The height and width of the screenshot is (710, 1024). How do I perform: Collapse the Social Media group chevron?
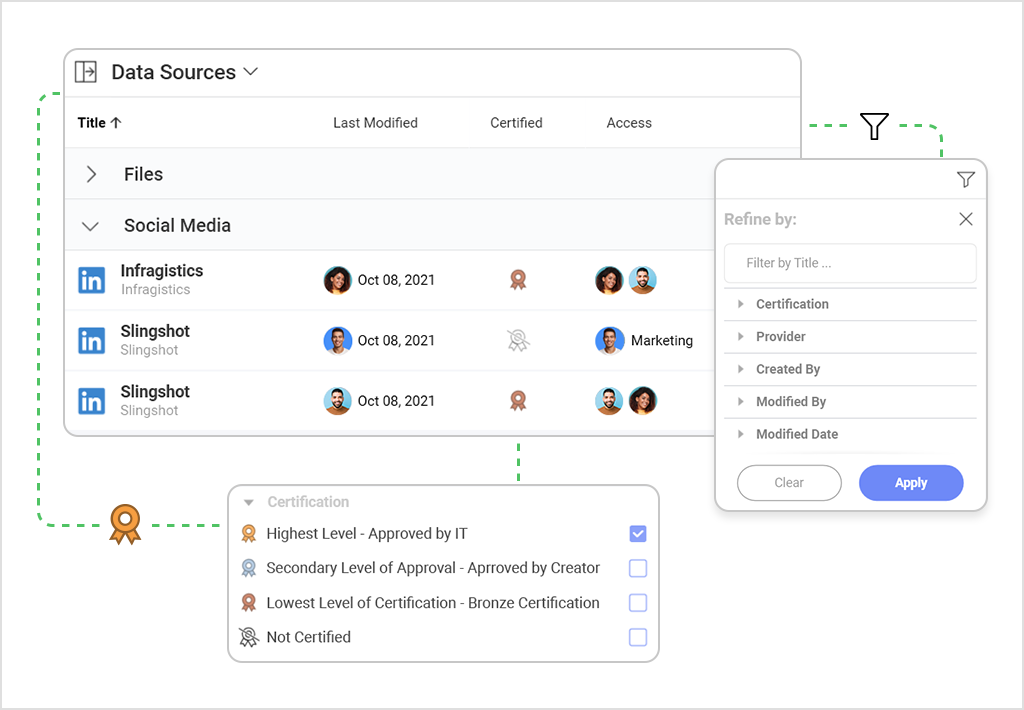90,227
